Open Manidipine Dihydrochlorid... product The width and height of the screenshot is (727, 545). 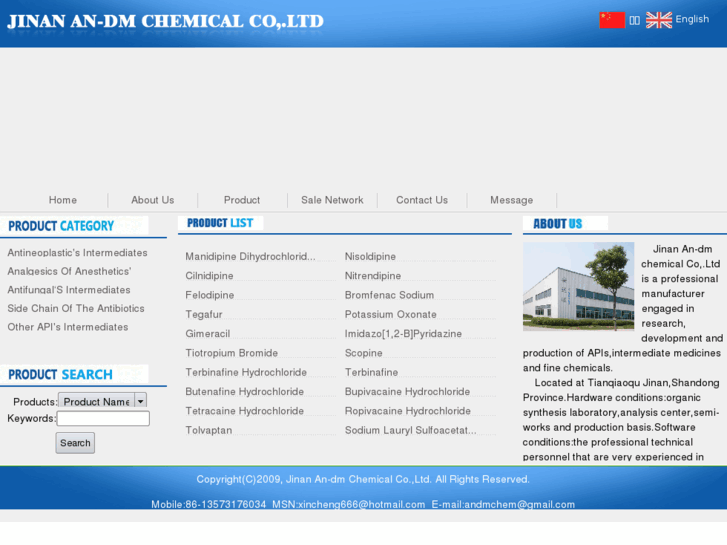pyautogui.click(x=250, y=256)
